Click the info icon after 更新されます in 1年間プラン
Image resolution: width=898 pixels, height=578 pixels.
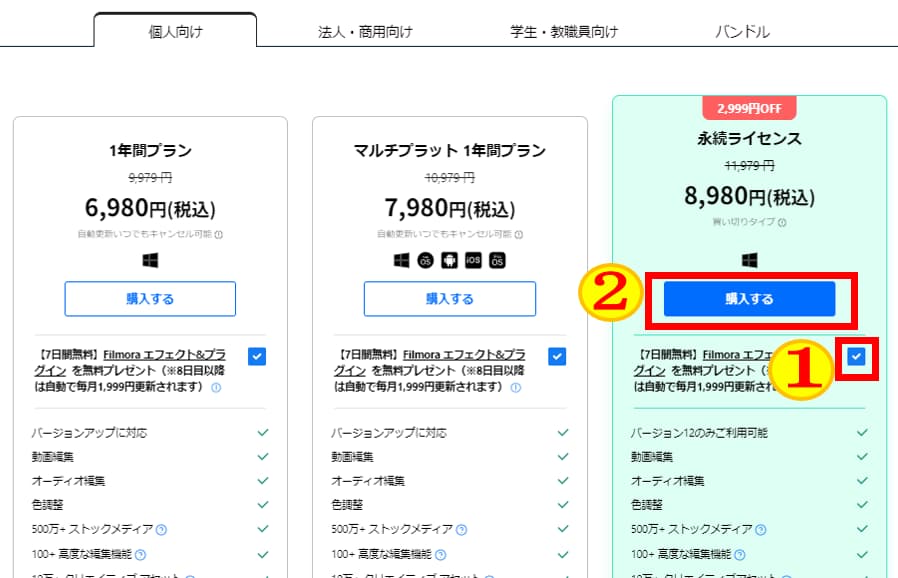coord(216,388)
